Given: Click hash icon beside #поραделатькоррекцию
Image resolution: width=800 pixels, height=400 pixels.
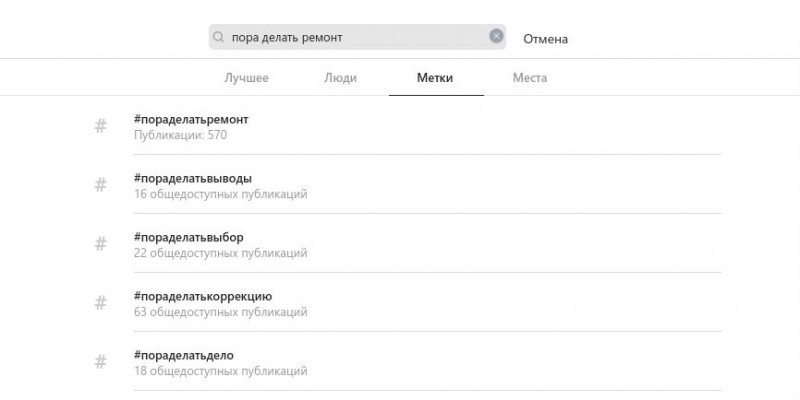Looking at the screenshot, I should tap(101, 303).
